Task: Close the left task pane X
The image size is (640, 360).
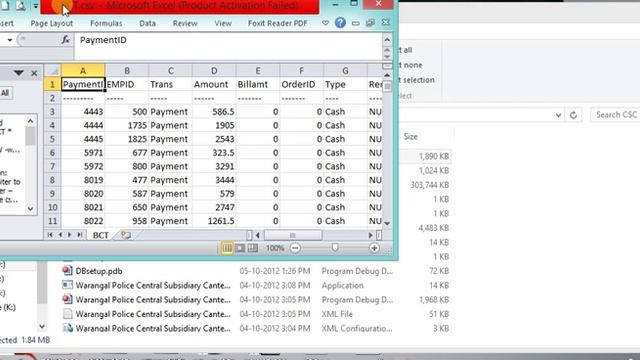Action: 34,73
